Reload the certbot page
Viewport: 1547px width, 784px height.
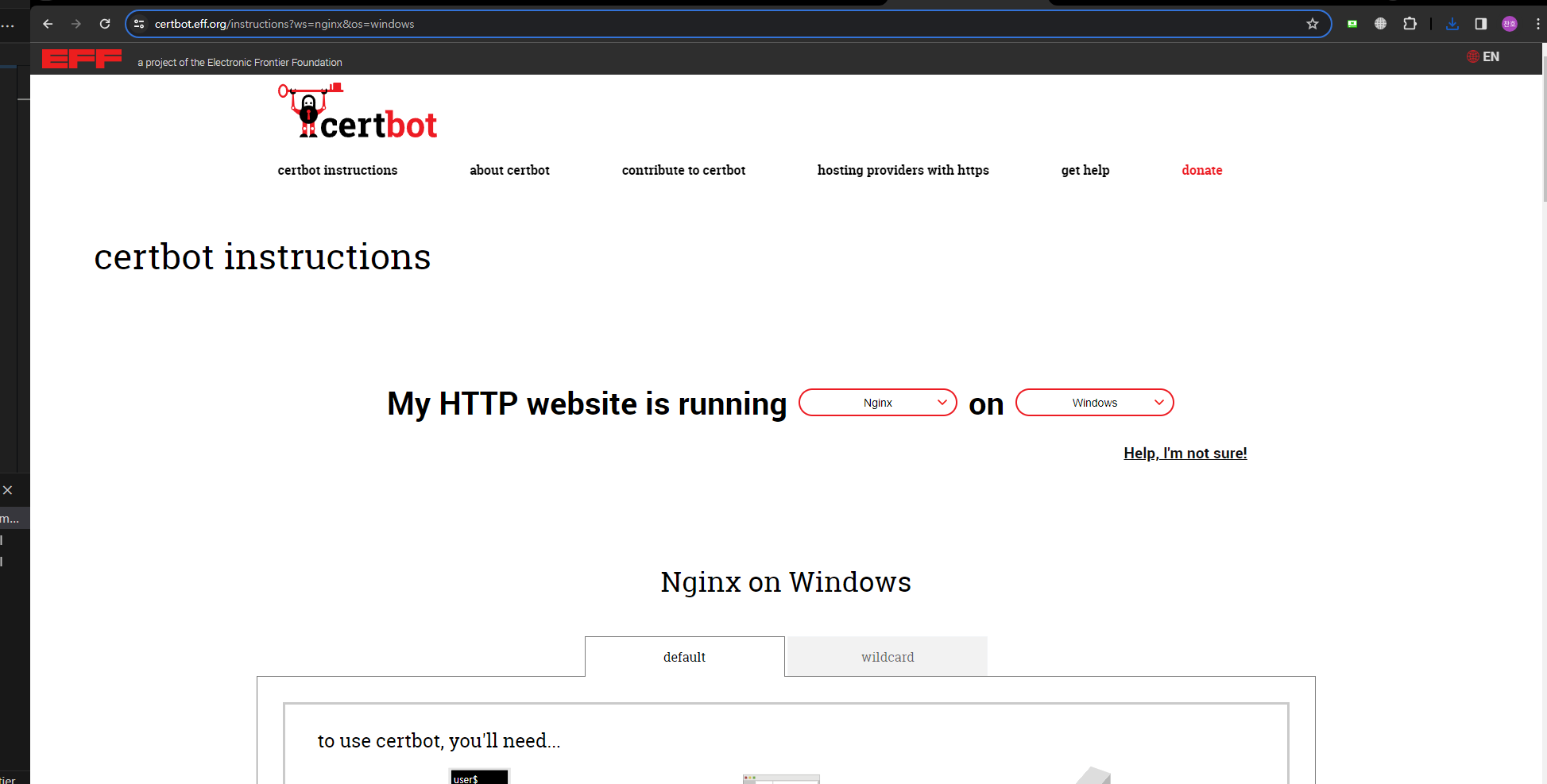105,24
